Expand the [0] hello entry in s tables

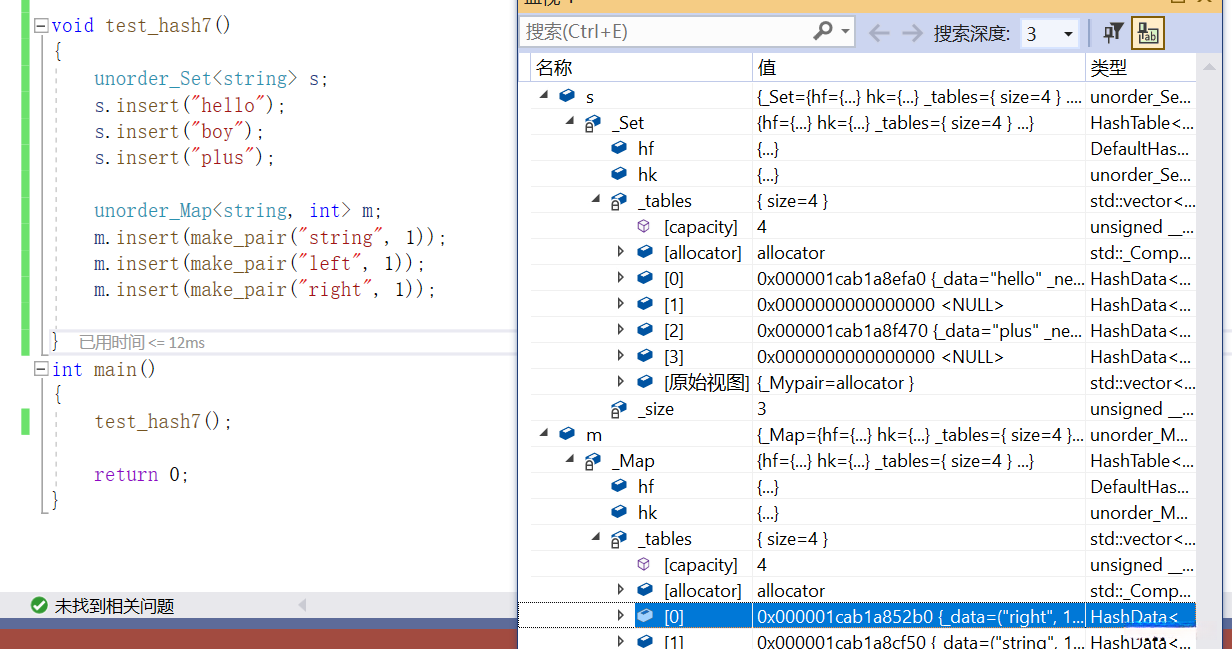point(621,279)
